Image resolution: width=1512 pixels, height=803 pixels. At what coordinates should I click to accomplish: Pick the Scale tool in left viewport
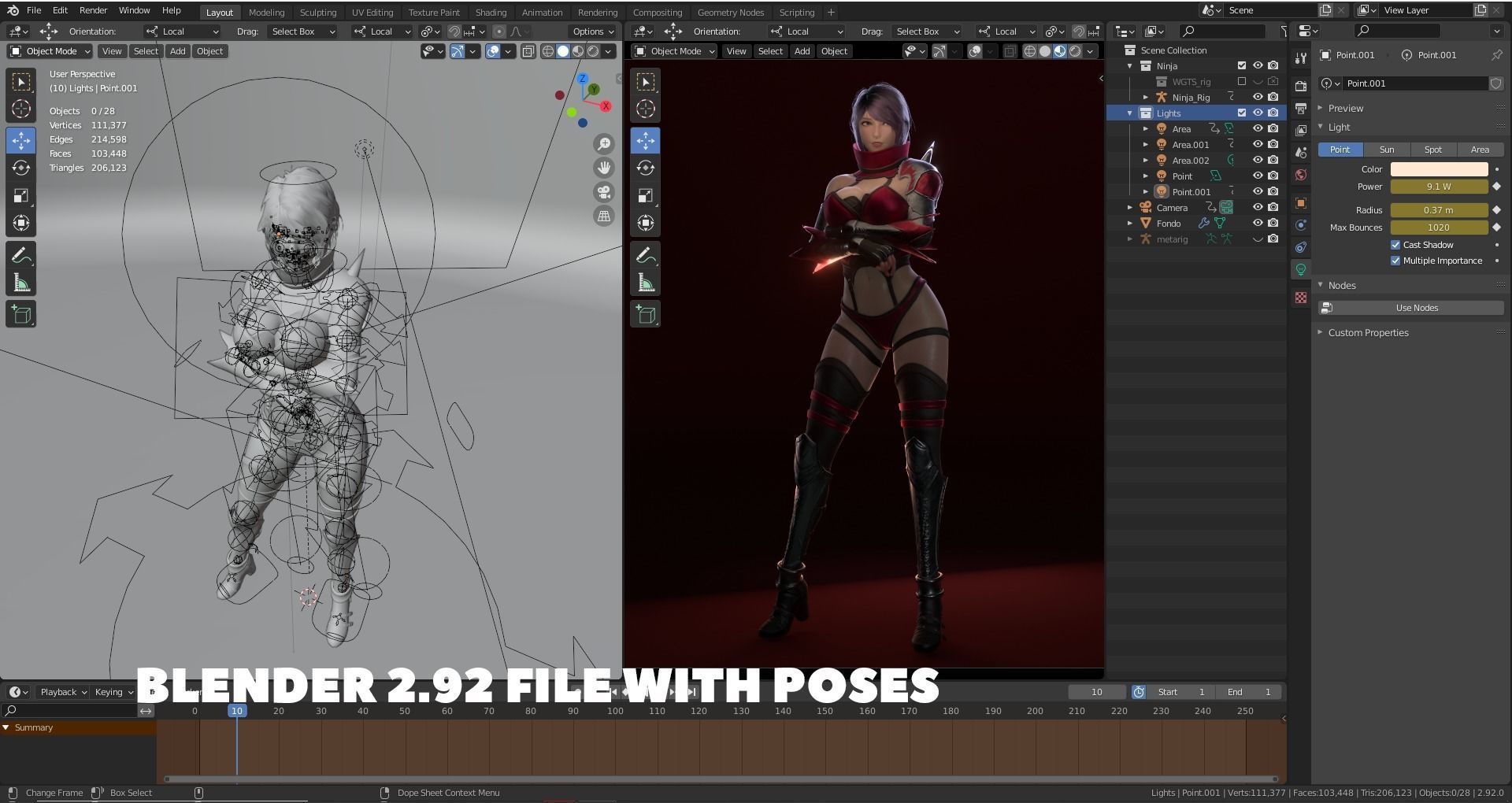(x=21, y=196)
